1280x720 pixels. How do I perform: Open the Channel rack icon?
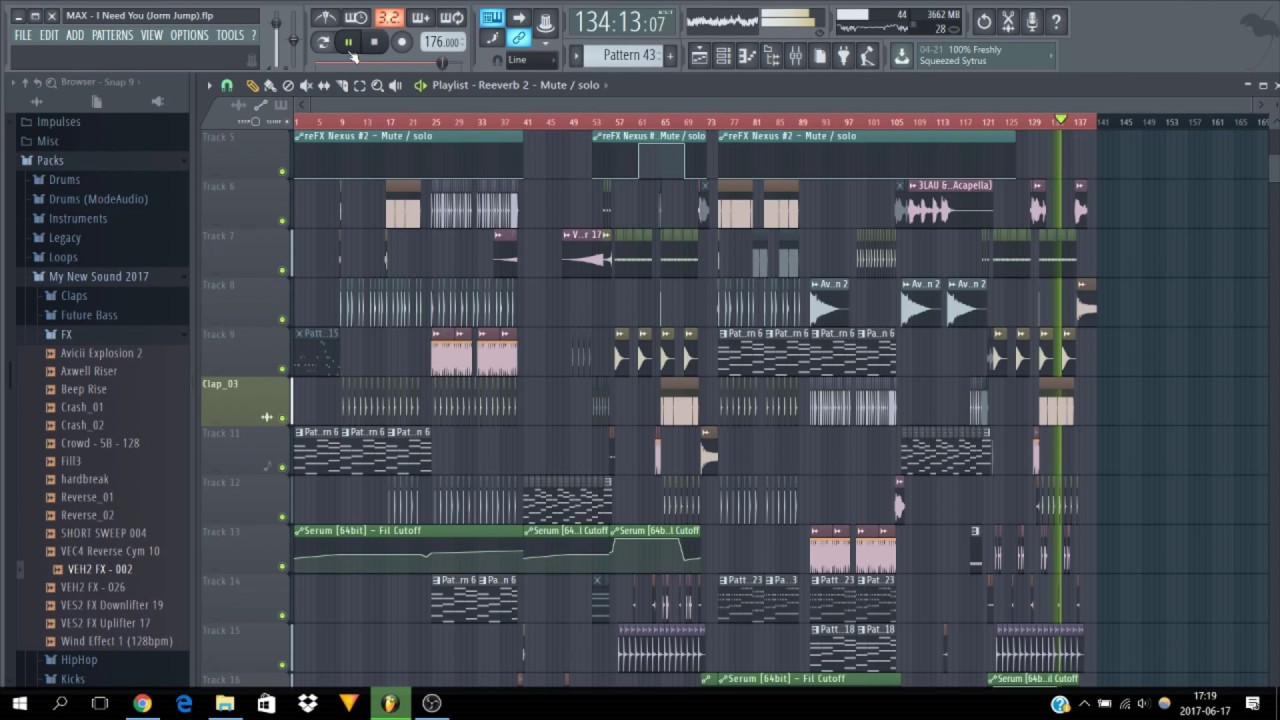(x=724, y=56)
